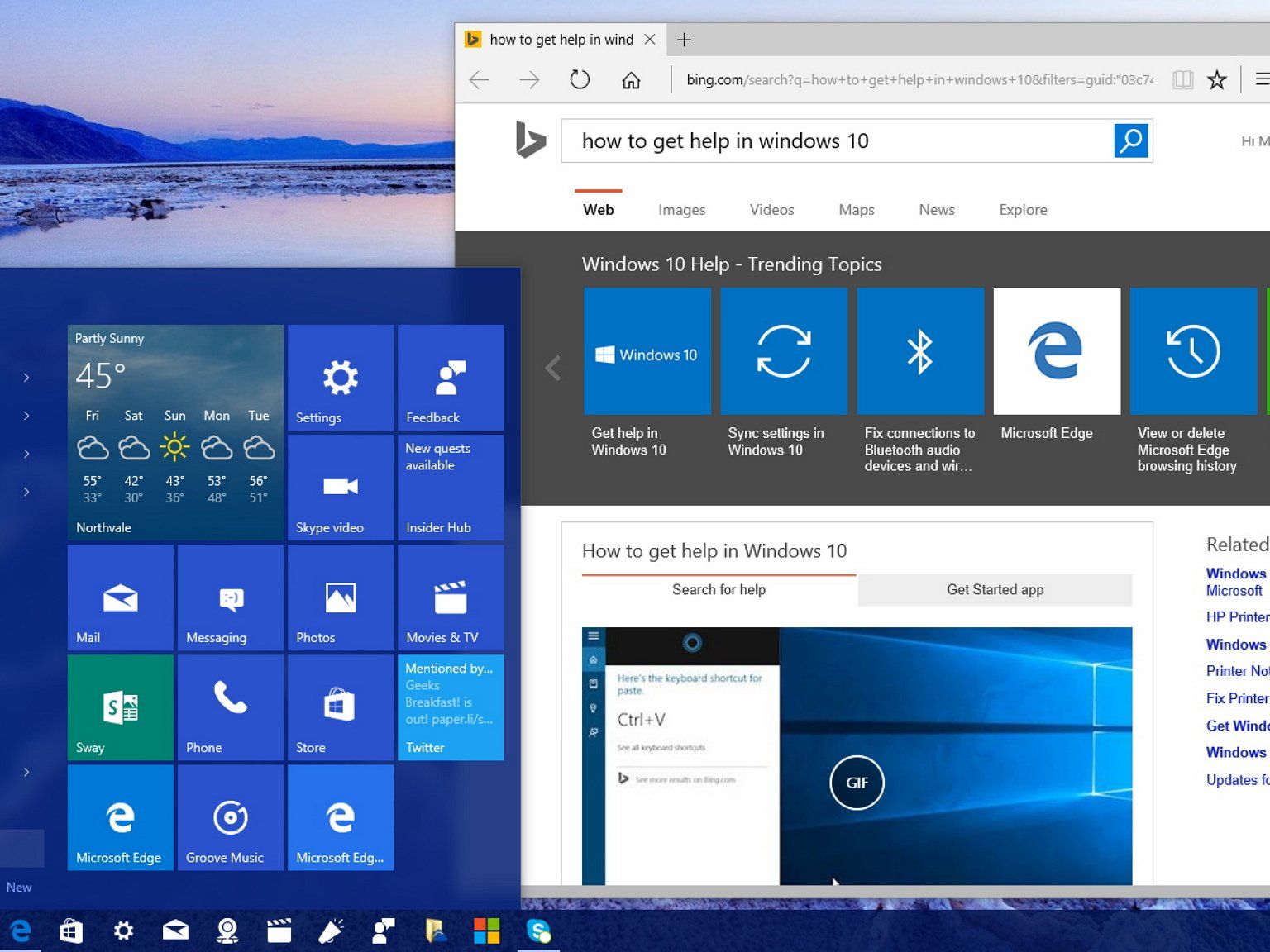
Task: Open the Bluetooth audio connections topic card
Action: coord(920,381)
